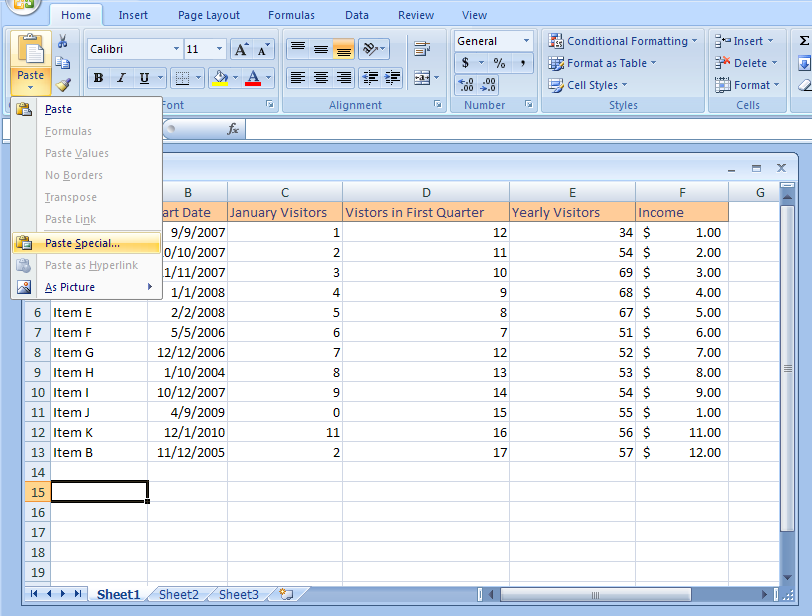Apply red Font Color
Viewport: 812px width, 616px height.
coord(253,78)
